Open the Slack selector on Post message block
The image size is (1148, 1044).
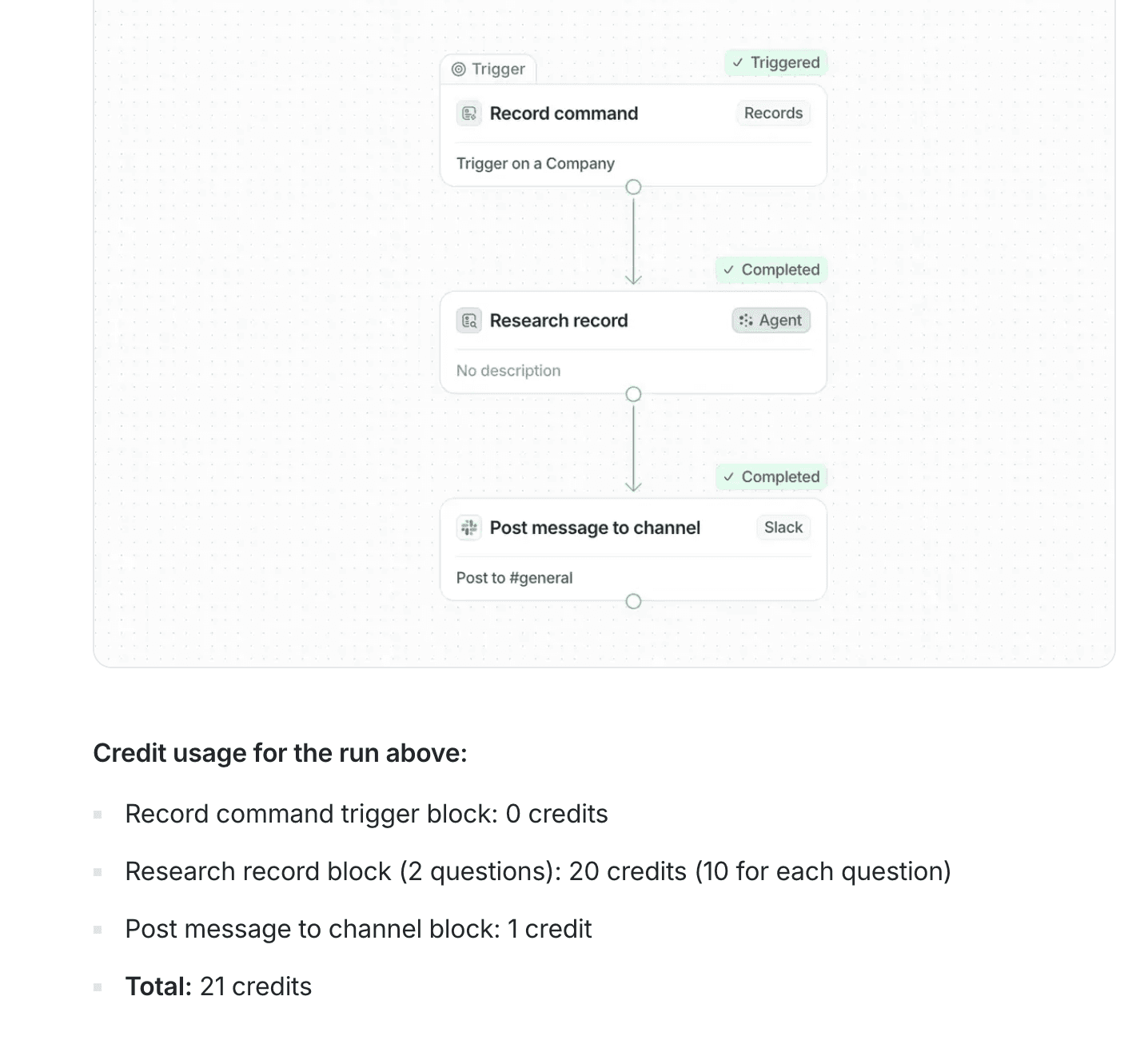(782, 528)
